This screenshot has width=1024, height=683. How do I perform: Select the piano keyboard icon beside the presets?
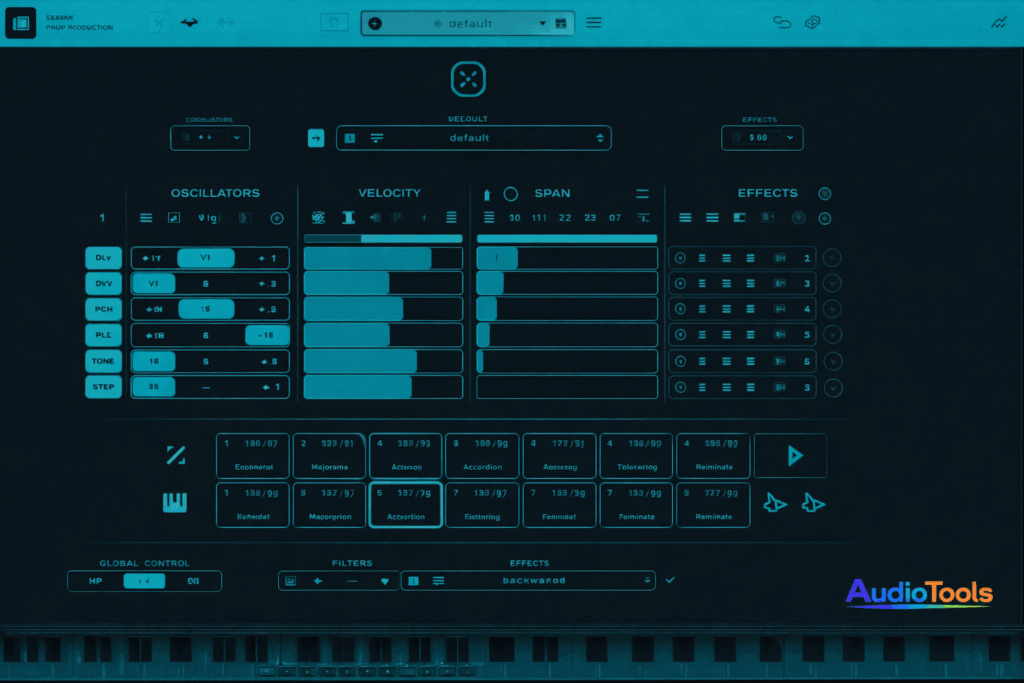[175, 503]
